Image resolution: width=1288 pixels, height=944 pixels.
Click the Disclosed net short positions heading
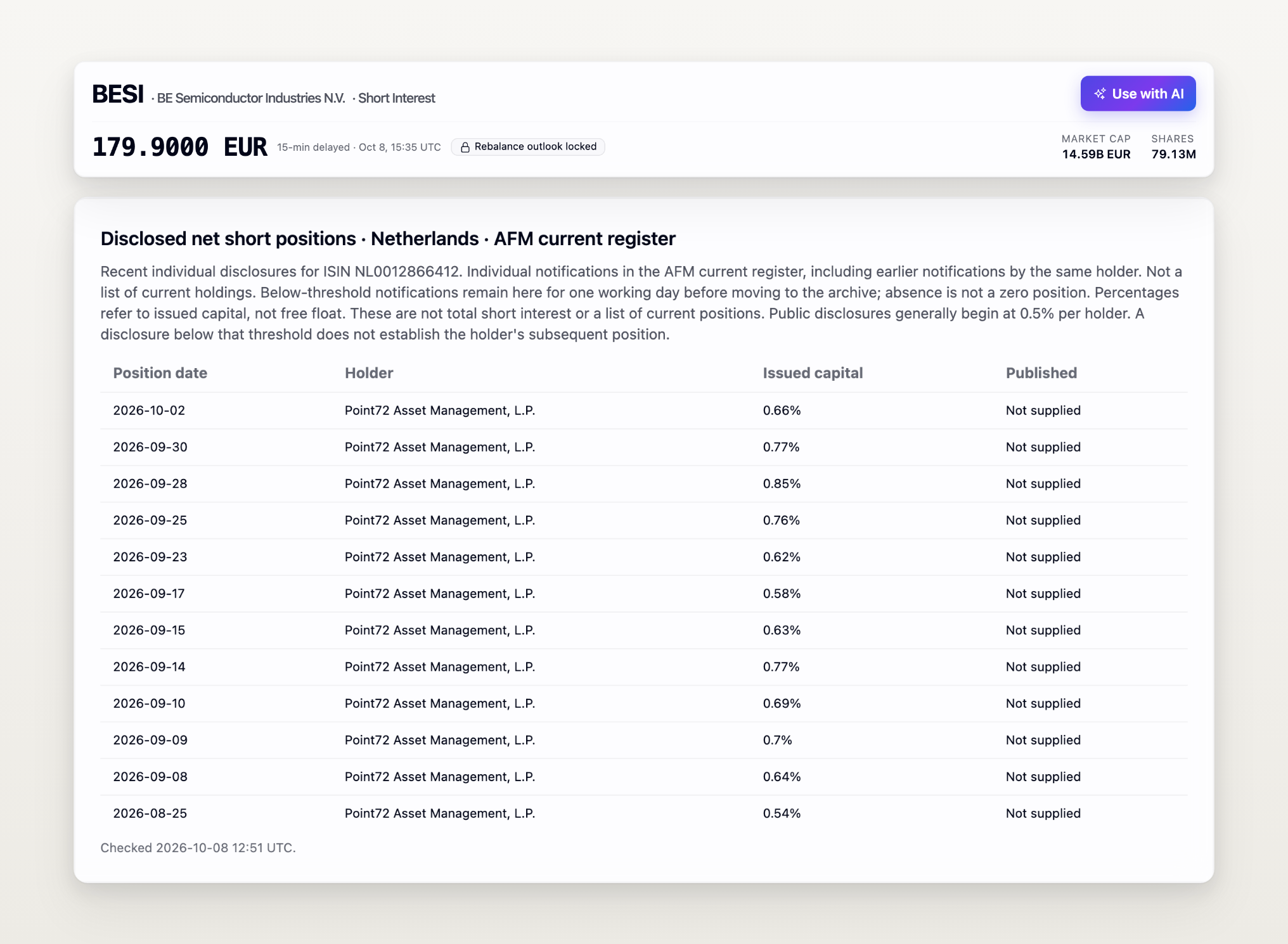point(388,239)
